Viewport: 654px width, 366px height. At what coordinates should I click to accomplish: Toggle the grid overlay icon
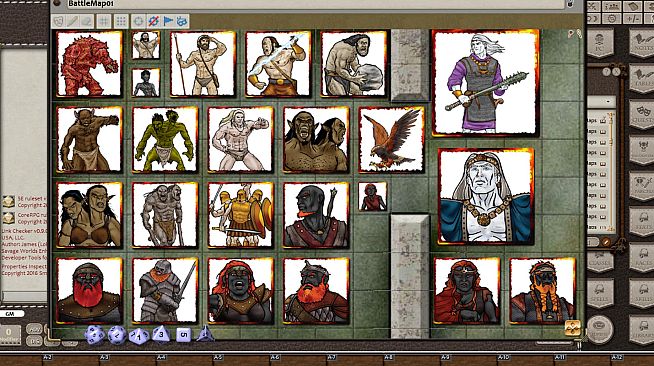[x=104, y=21]
